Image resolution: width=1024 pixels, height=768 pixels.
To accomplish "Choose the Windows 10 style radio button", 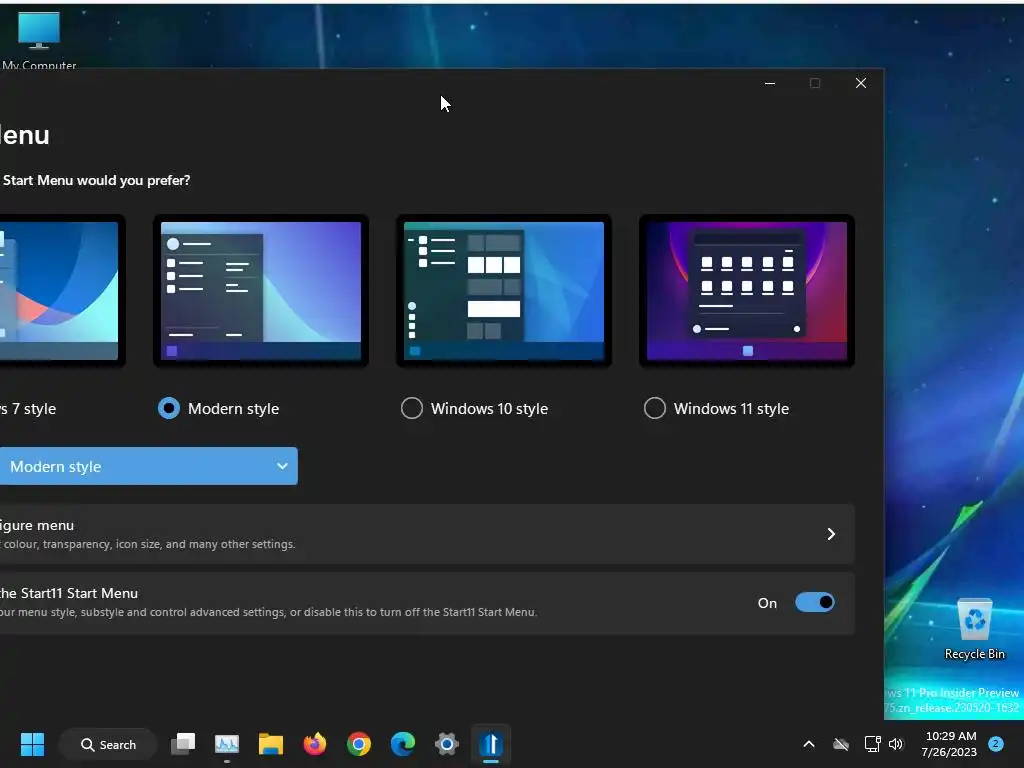I will 411,408.
